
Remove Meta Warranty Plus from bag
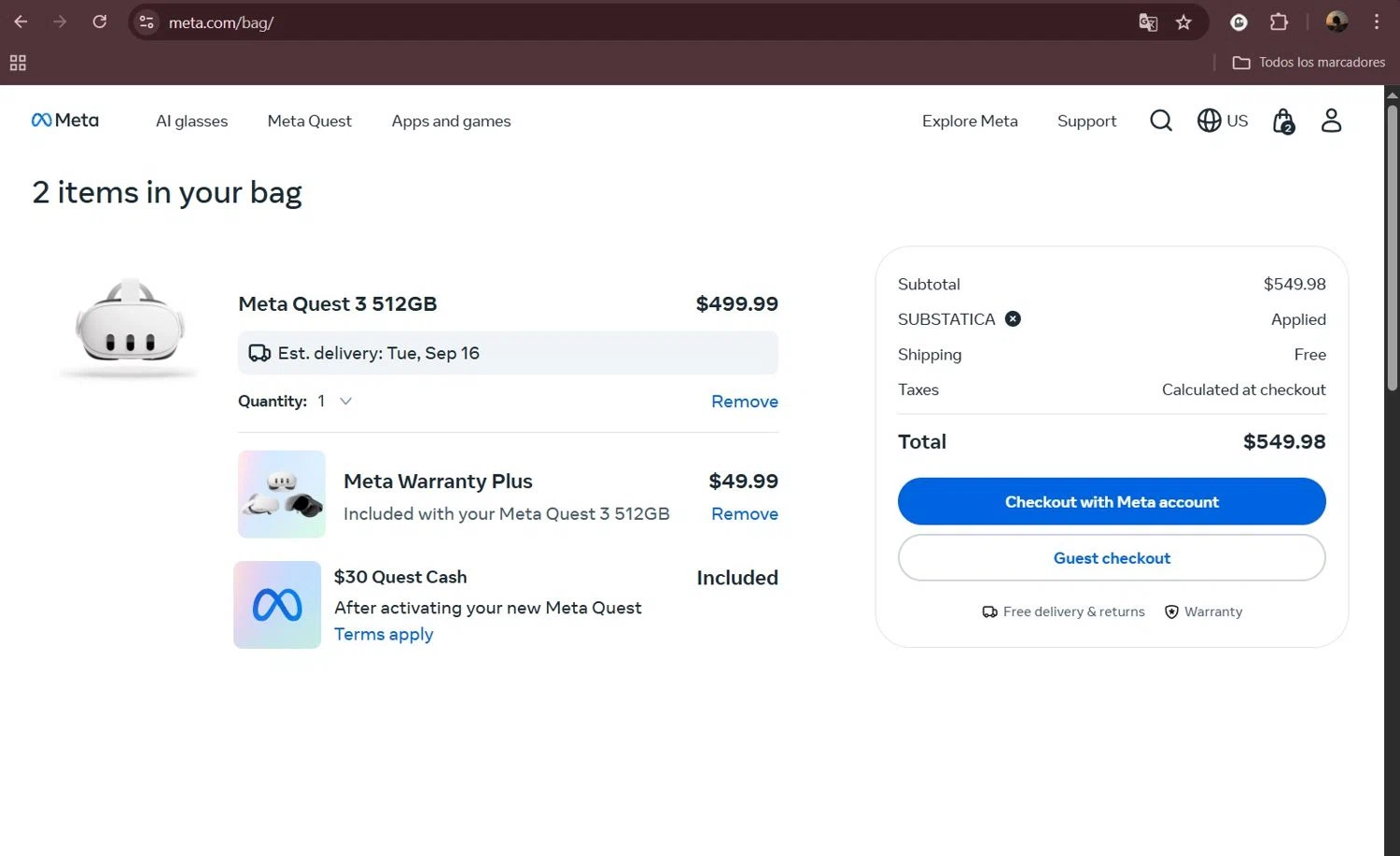tap(745, 514)
